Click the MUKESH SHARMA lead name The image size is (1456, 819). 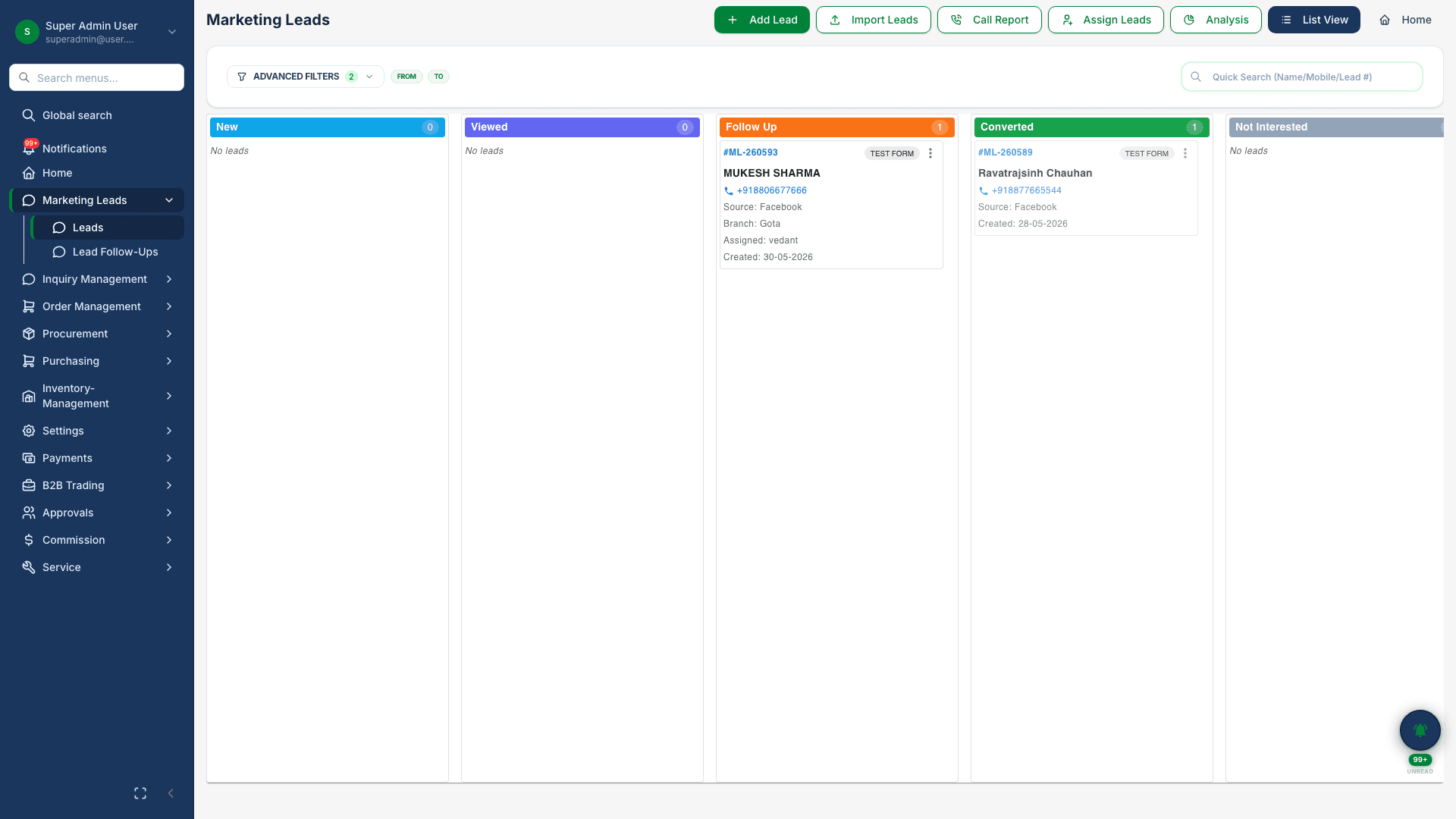coord(771,173)
